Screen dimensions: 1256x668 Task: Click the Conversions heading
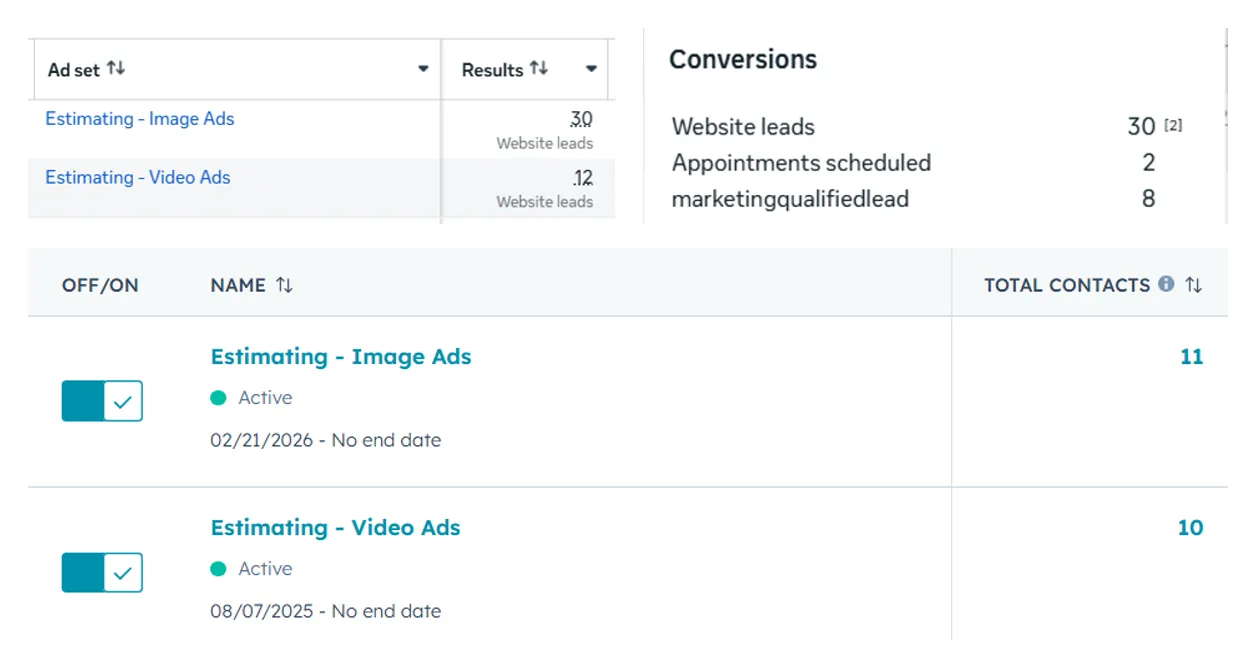click(743, 59)
